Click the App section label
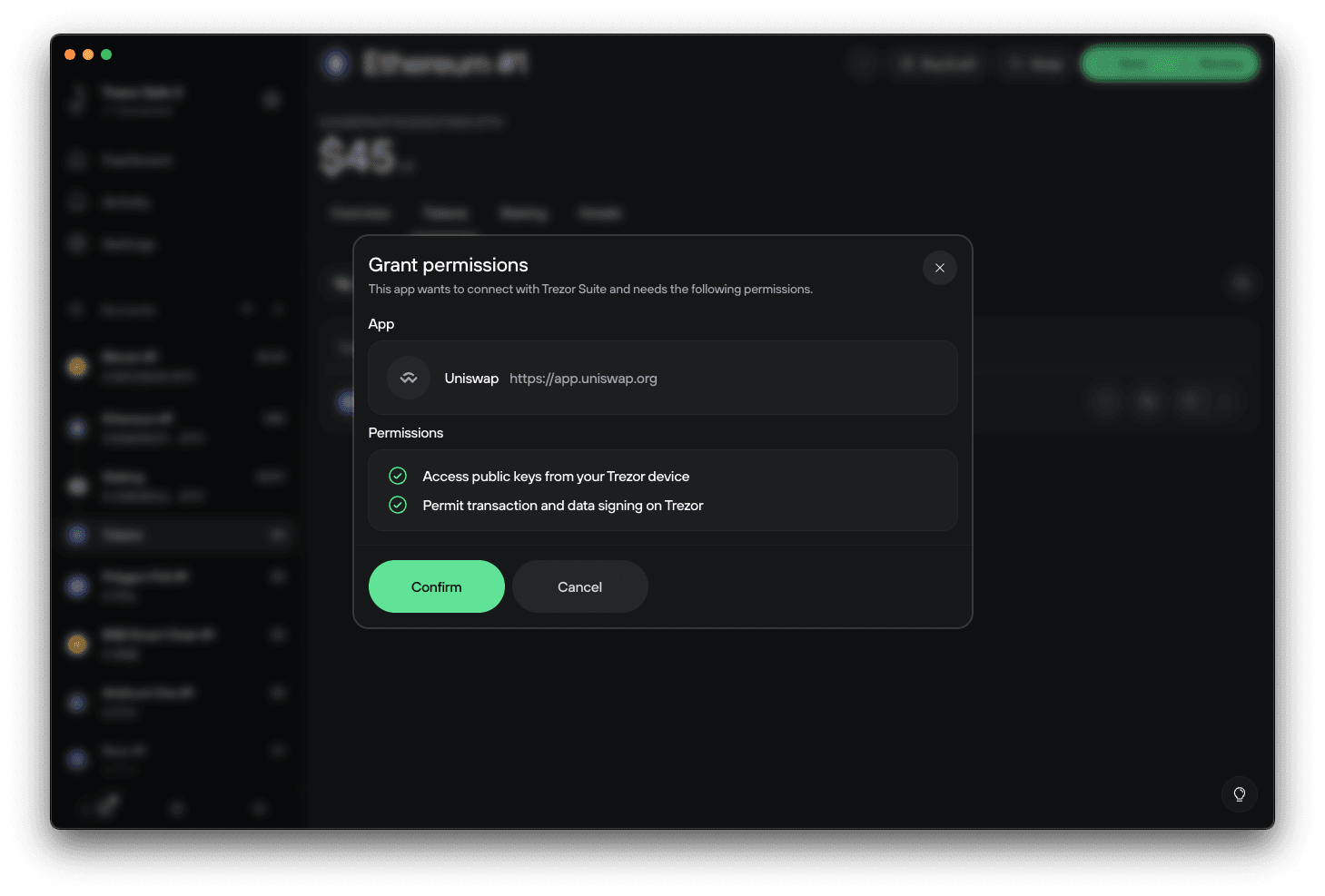 [381, 324]
